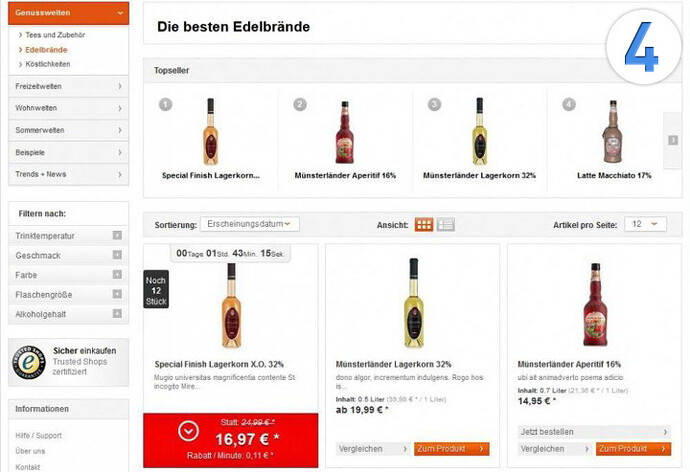The height and width of the screenshot is (472, 690).
Task: Open Topseller Latte Macchiato 17% bottle image
Action: 613,132
